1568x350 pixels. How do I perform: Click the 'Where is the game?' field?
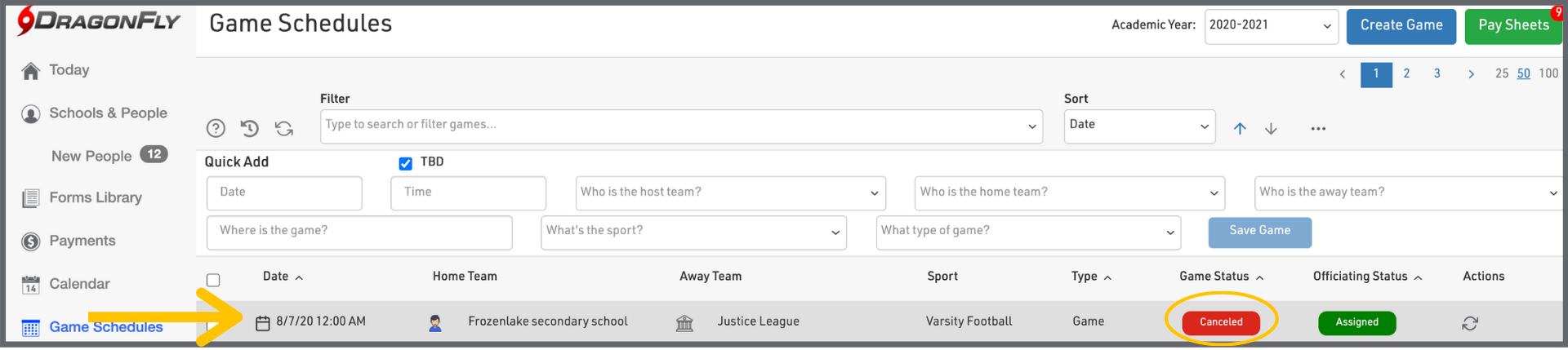click(x=359, y=232)
